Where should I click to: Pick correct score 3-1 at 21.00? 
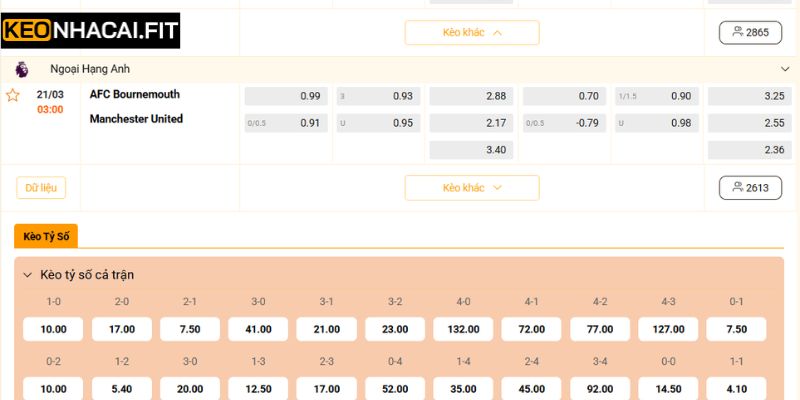click(x=327, y=329)
